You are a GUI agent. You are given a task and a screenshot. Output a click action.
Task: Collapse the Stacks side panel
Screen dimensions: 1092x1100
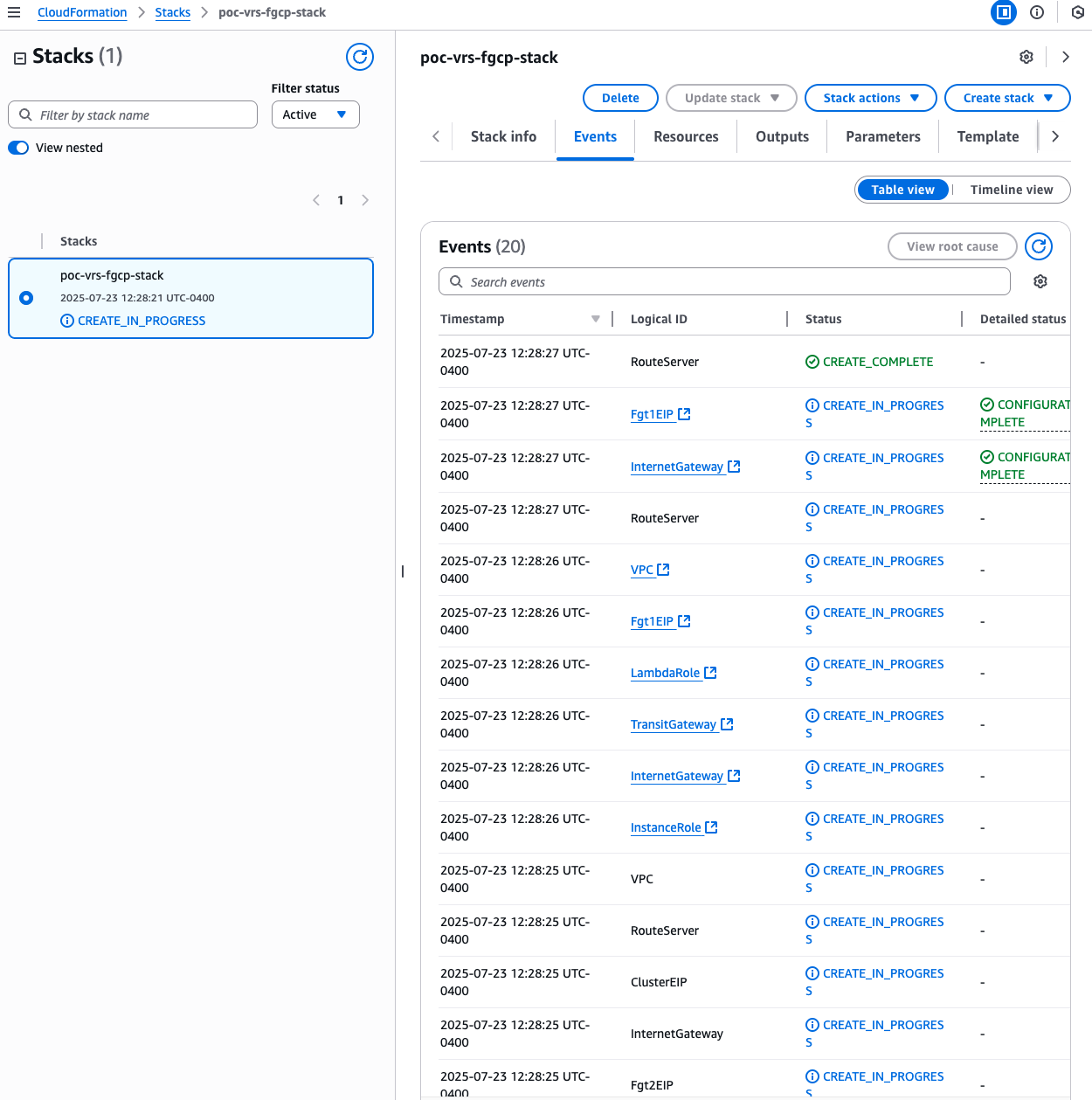coord(20,58)
